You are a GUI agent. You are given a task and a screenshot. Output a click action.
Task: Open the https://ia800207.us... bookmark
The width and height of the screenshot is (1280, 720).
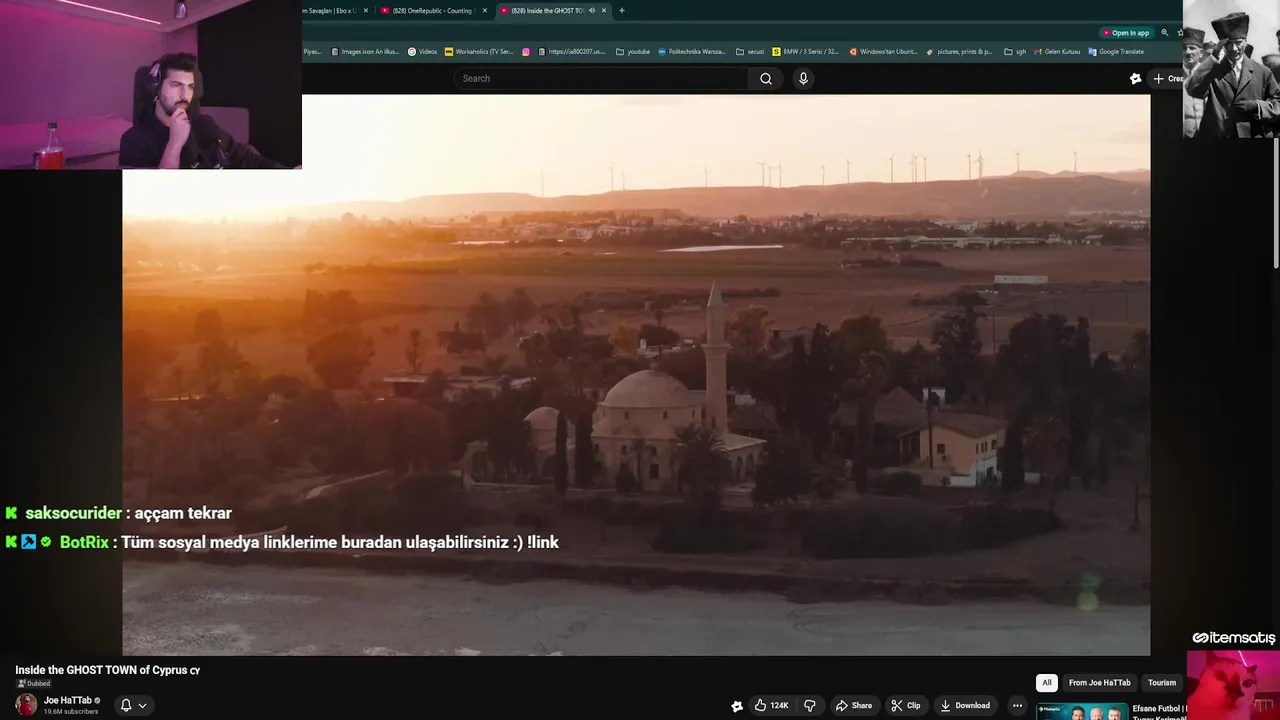(572, 52)
